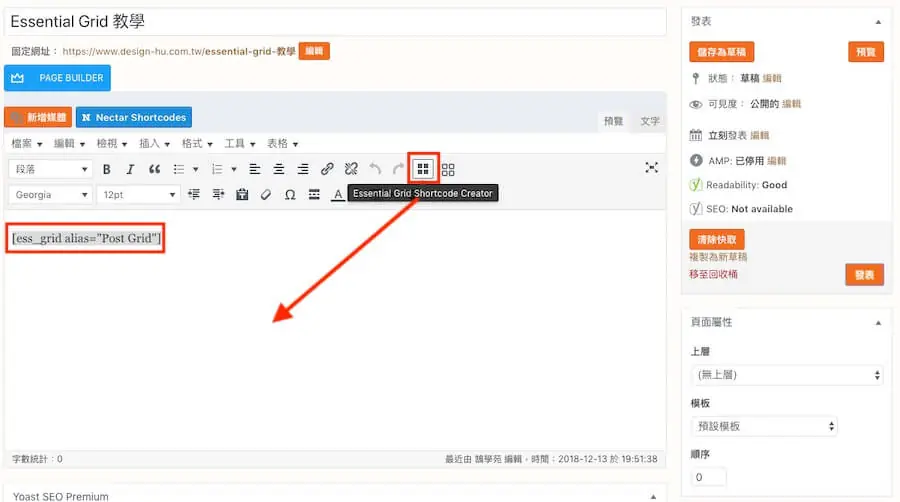This screenshot has height=502, width=900.
Task: Open the 檢視 menu
Action: [x=112, y=143]
